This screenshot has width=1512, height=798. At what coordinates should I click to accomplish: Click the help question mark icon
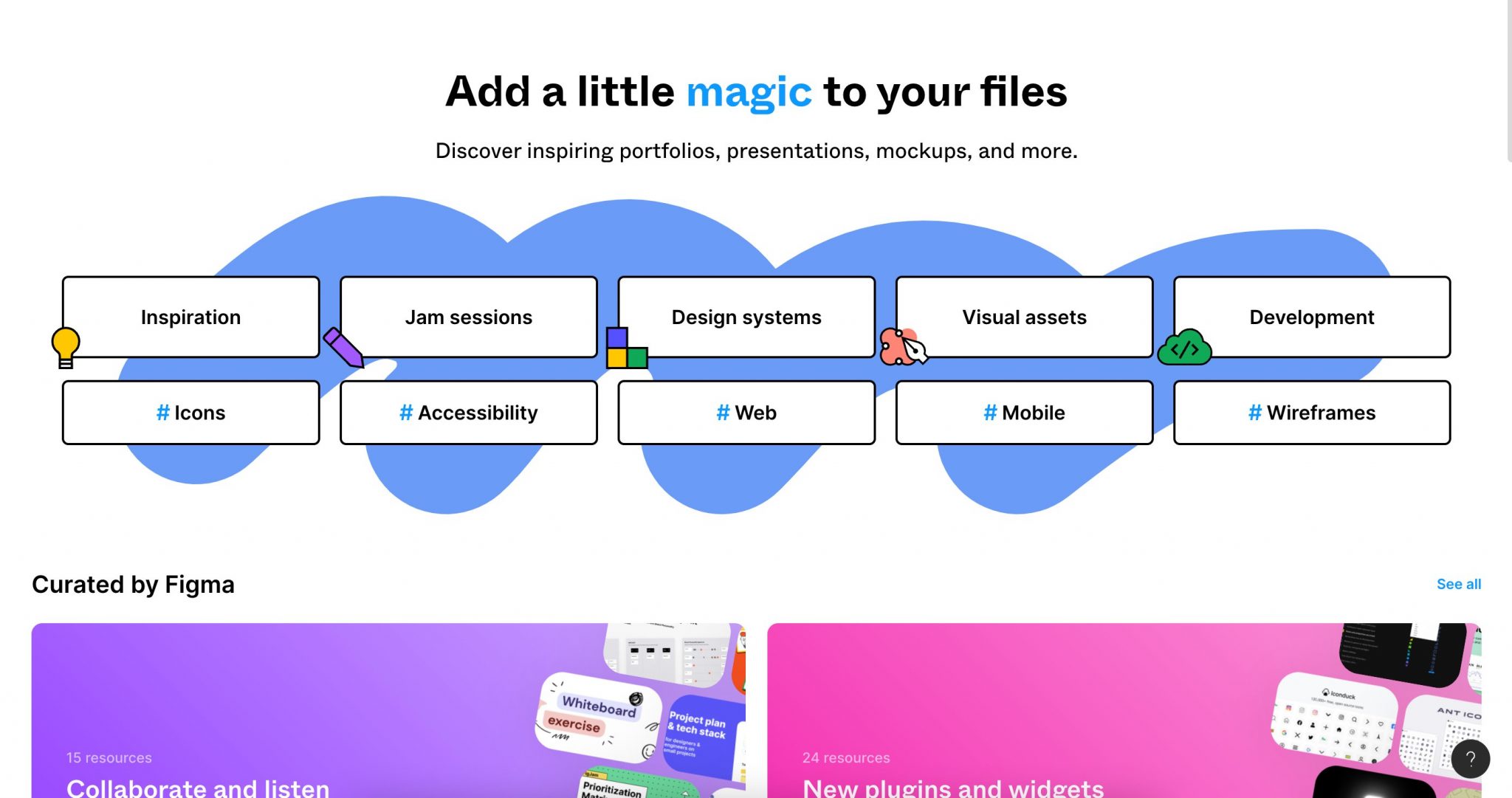point(1473,760)
